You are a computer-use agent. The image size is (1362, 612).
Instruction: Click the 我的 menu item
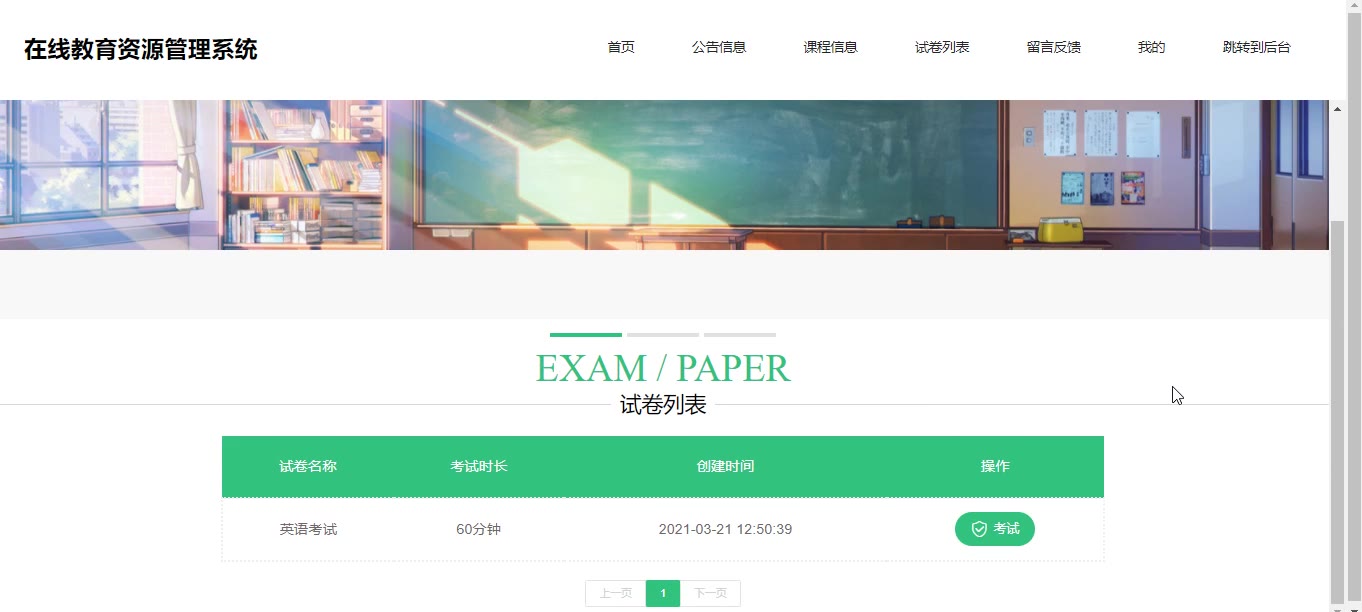1152,47
